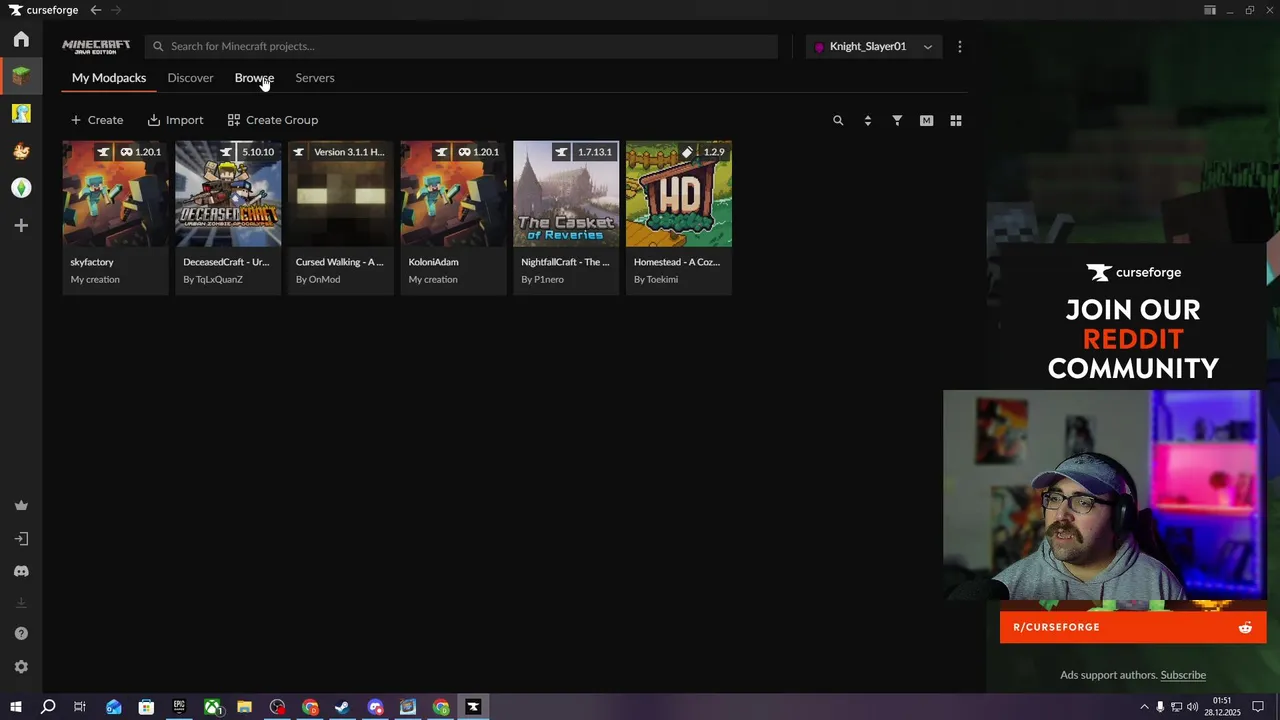Click the Create Group button
Screen dimensions: 1280x720
(x=273, y=120)
